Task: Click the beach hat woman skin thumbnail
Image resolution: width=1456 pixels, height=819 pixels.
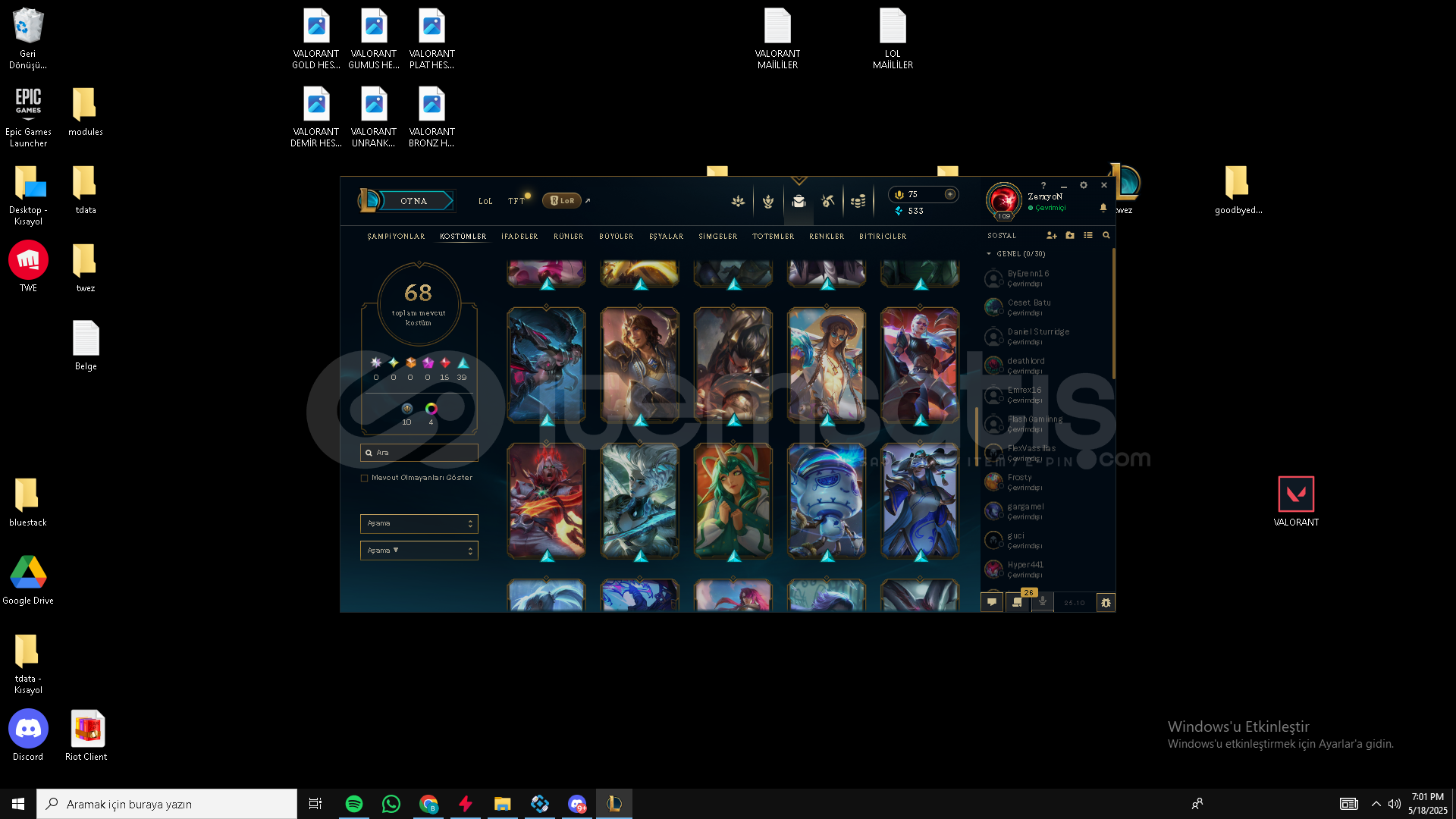Action: (827, 365)
